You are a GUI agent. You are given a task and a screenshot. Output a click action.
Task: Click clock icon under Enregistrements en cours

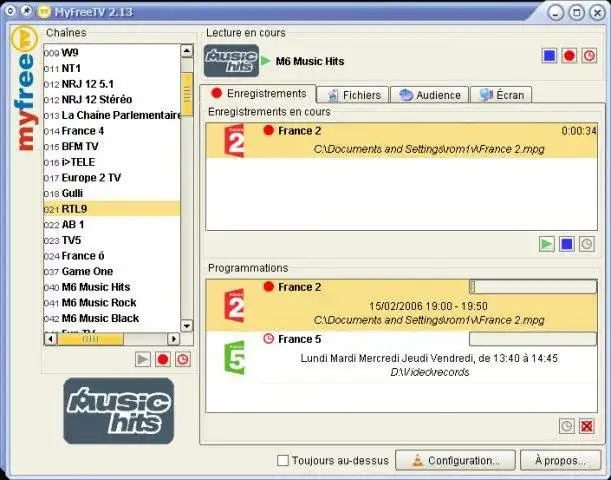(x=586, y=244)
